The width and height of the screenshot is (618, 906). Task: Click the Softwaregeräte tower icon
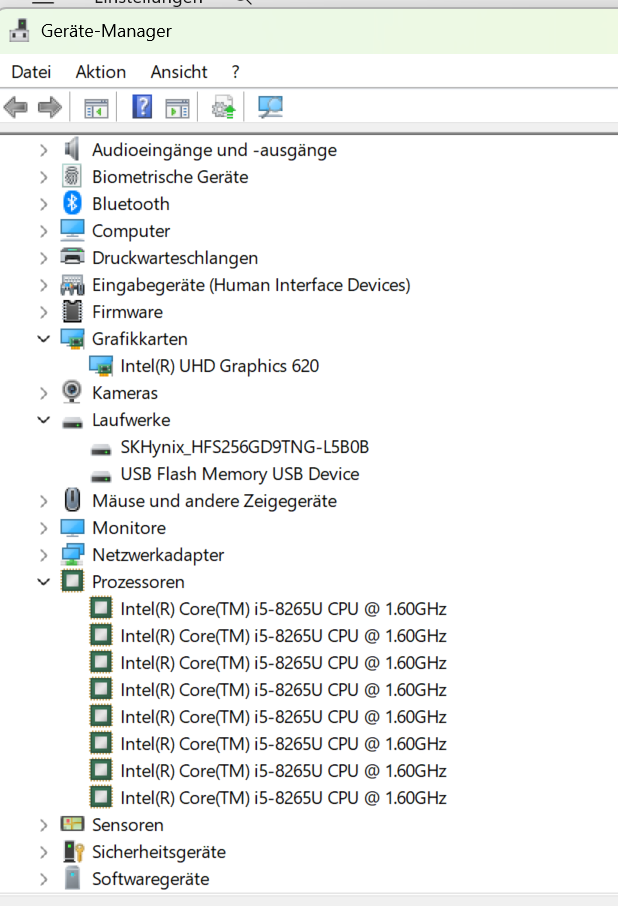click(72, 878)
